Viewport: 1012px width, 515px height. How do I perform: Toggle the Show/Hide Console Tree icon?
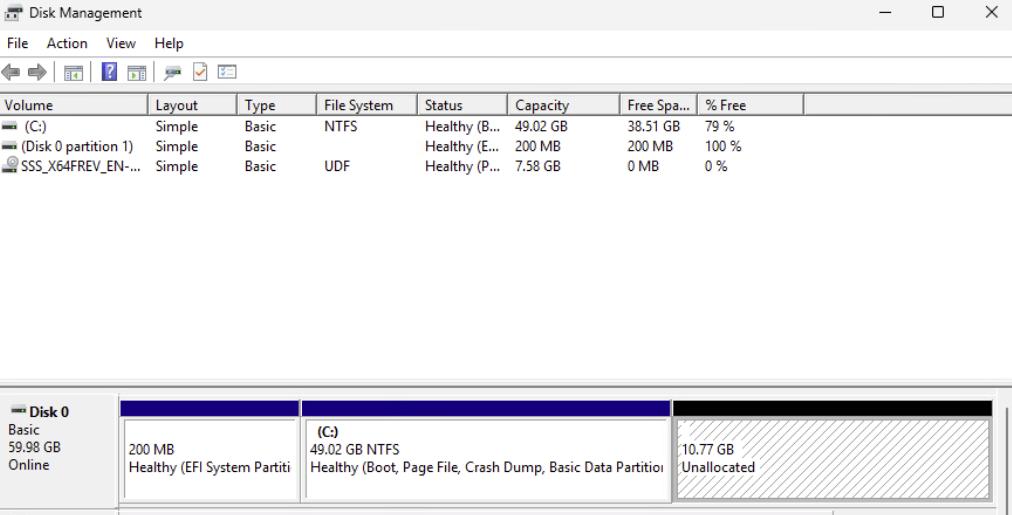[x=73, y=72]
